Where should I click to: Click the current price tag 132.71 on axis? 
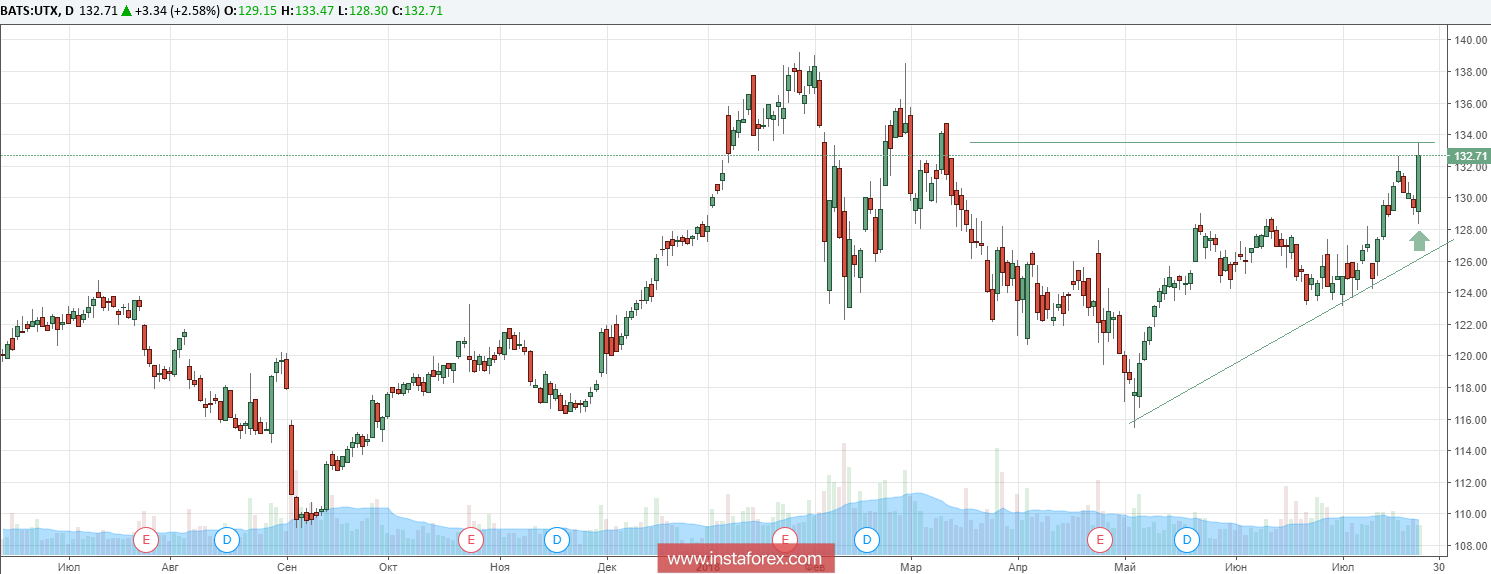click(1470, 156)
